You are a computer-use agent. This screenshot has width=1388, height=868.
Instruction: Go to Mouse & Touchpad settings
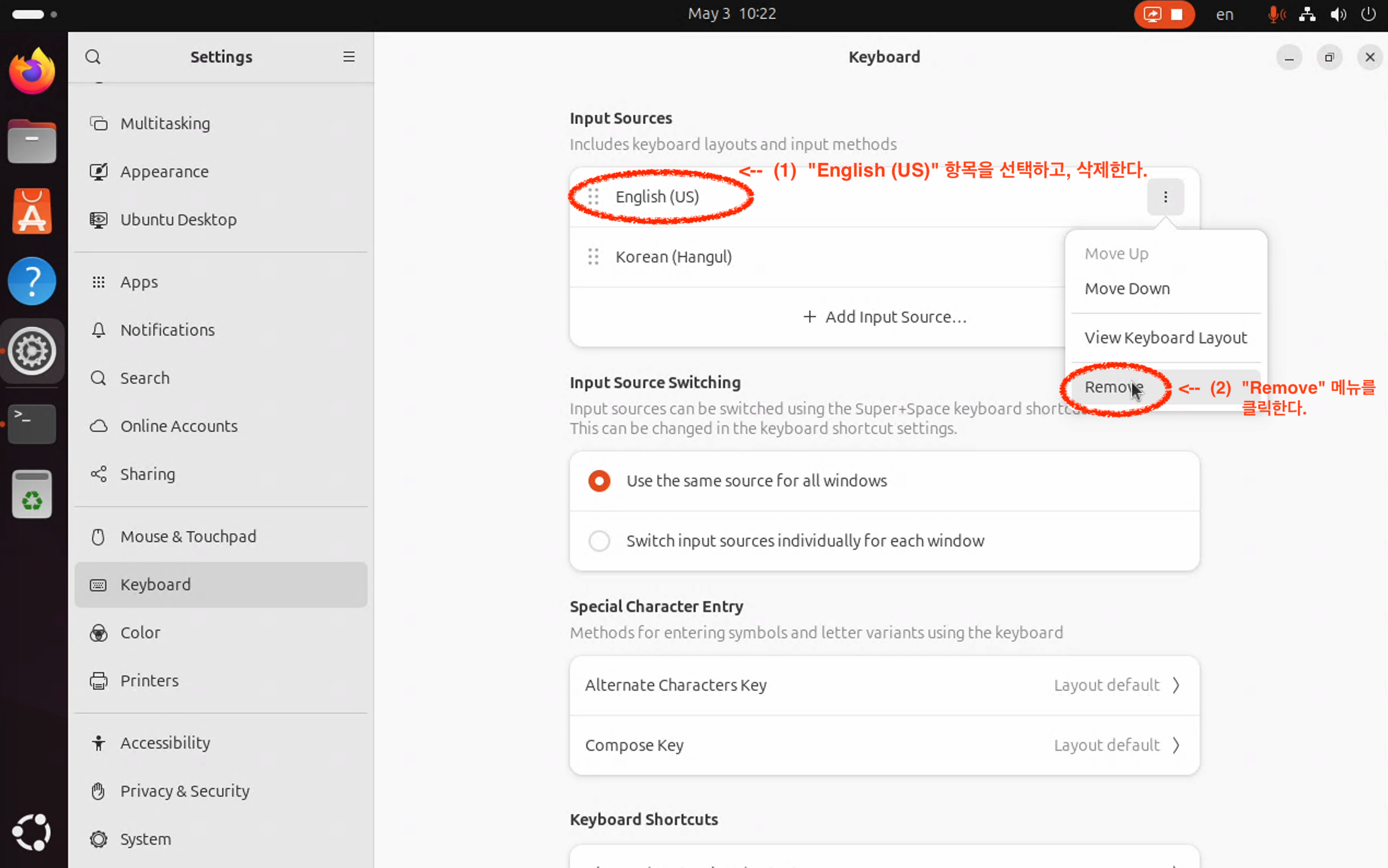(x=188, y=536)
